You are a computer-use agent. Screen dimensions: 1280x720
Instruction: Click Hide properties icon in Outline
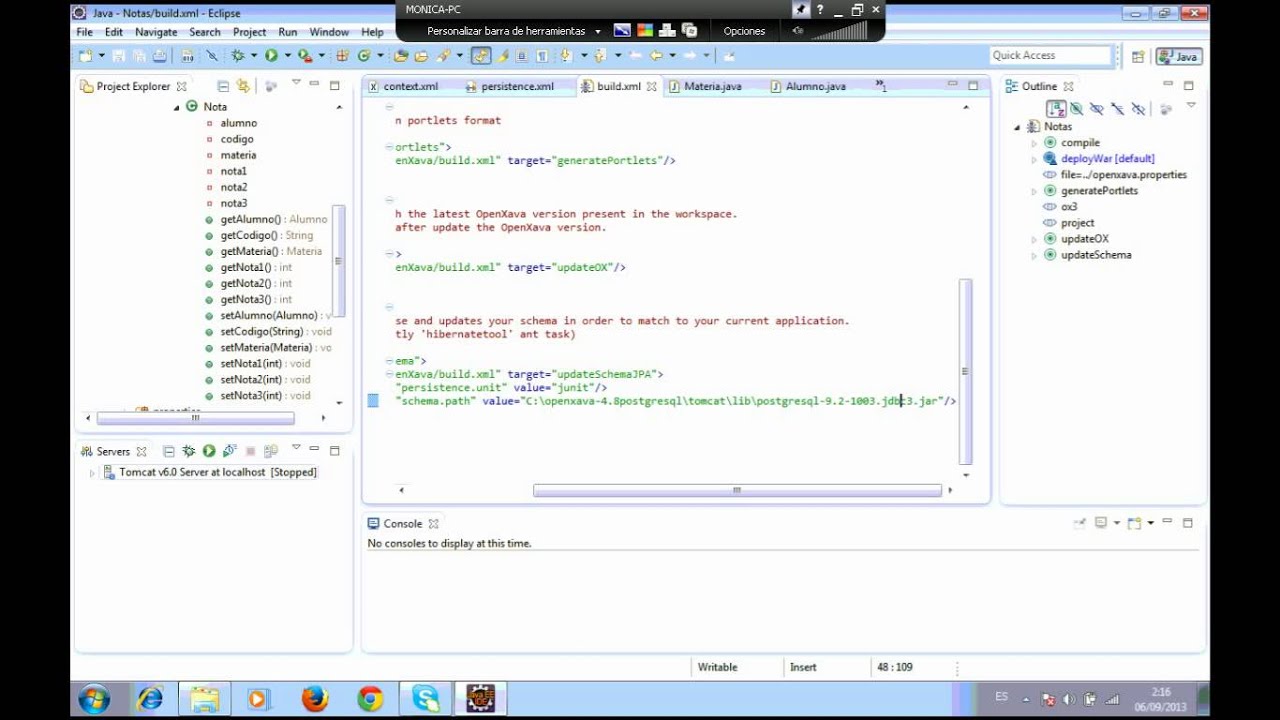(1097, 108)
